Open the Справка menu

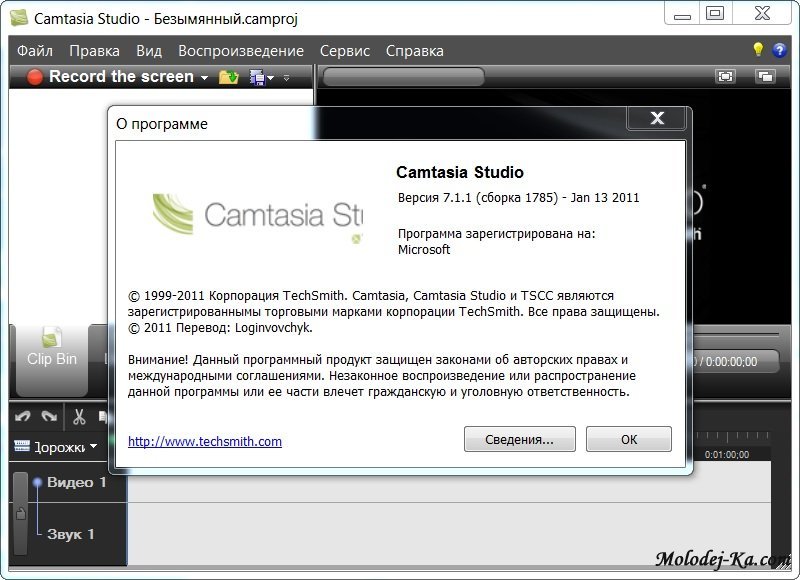pos(415,51)
